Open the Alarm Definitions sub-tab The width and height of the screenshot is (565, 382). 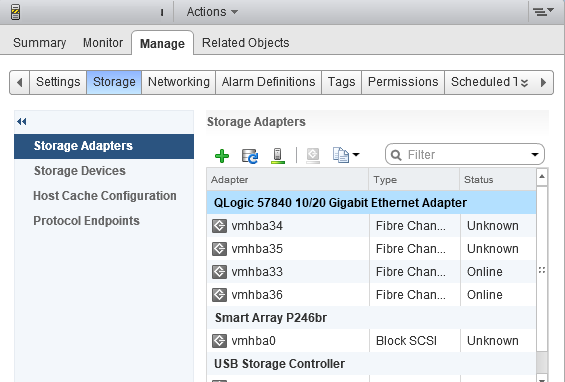click(x=268, y=82)
